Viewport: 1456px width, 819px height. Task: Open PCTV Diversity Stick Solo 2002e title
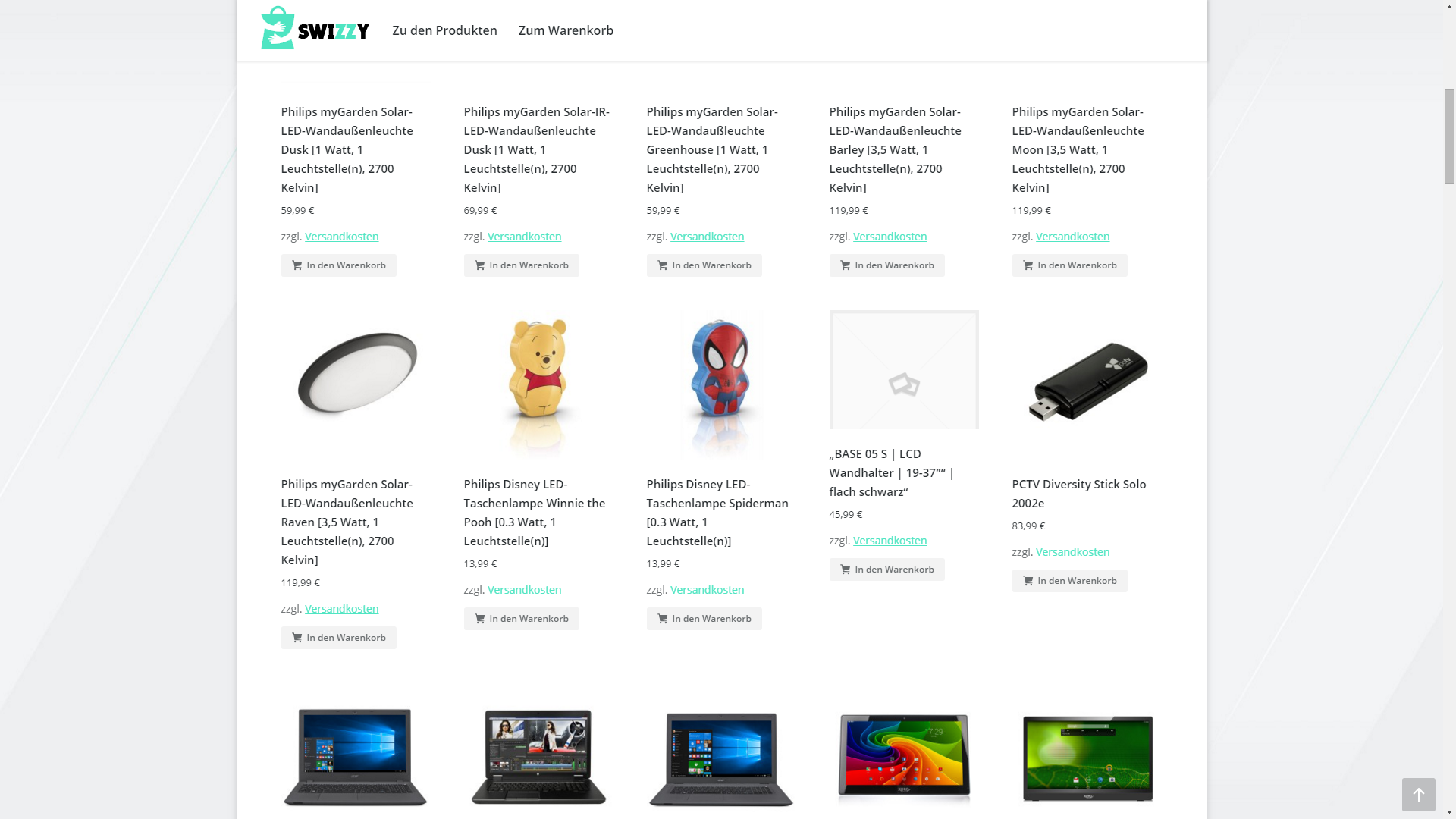[1078, 494]
